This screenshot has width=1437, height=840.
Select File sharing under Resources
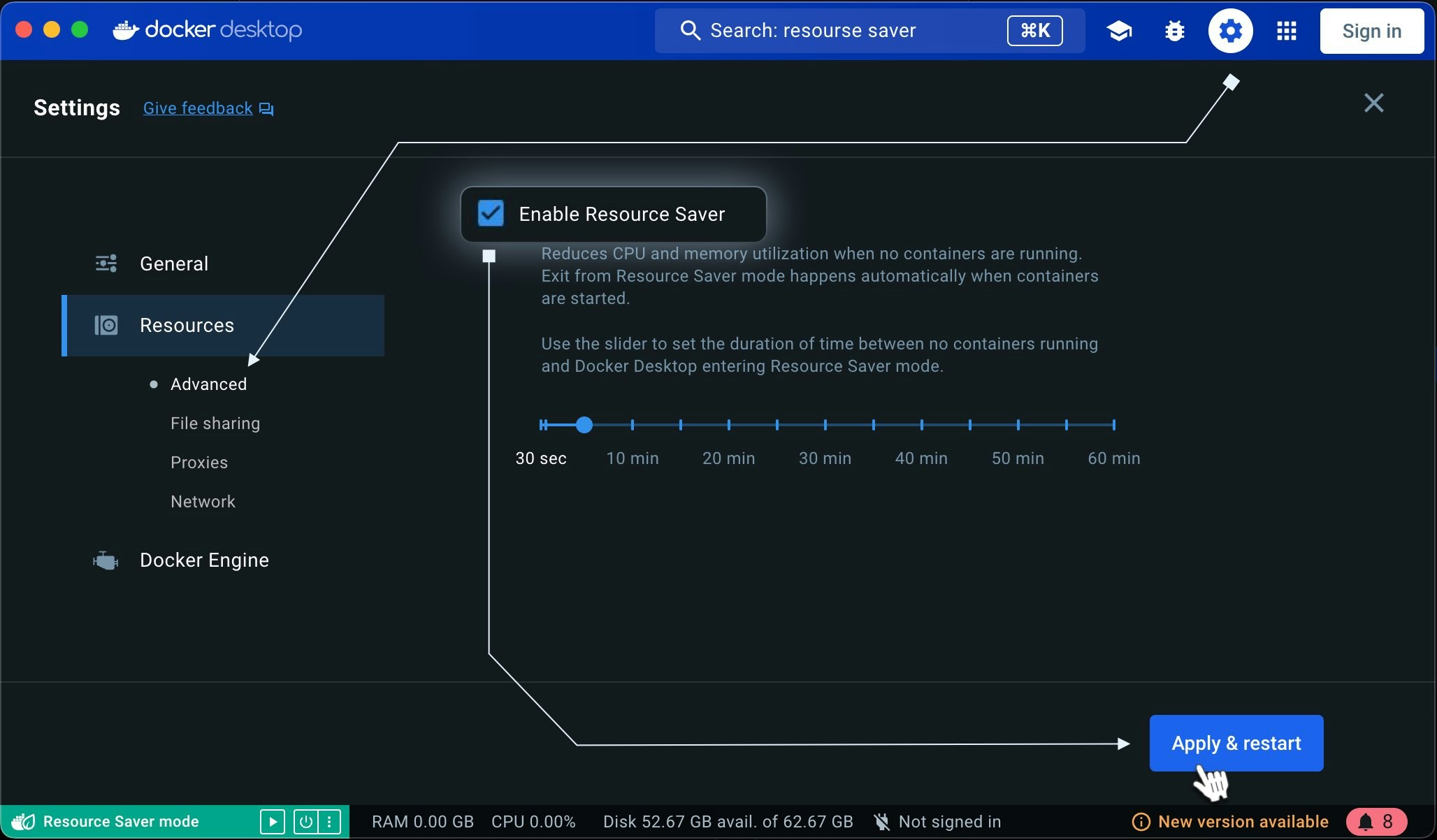215,423
